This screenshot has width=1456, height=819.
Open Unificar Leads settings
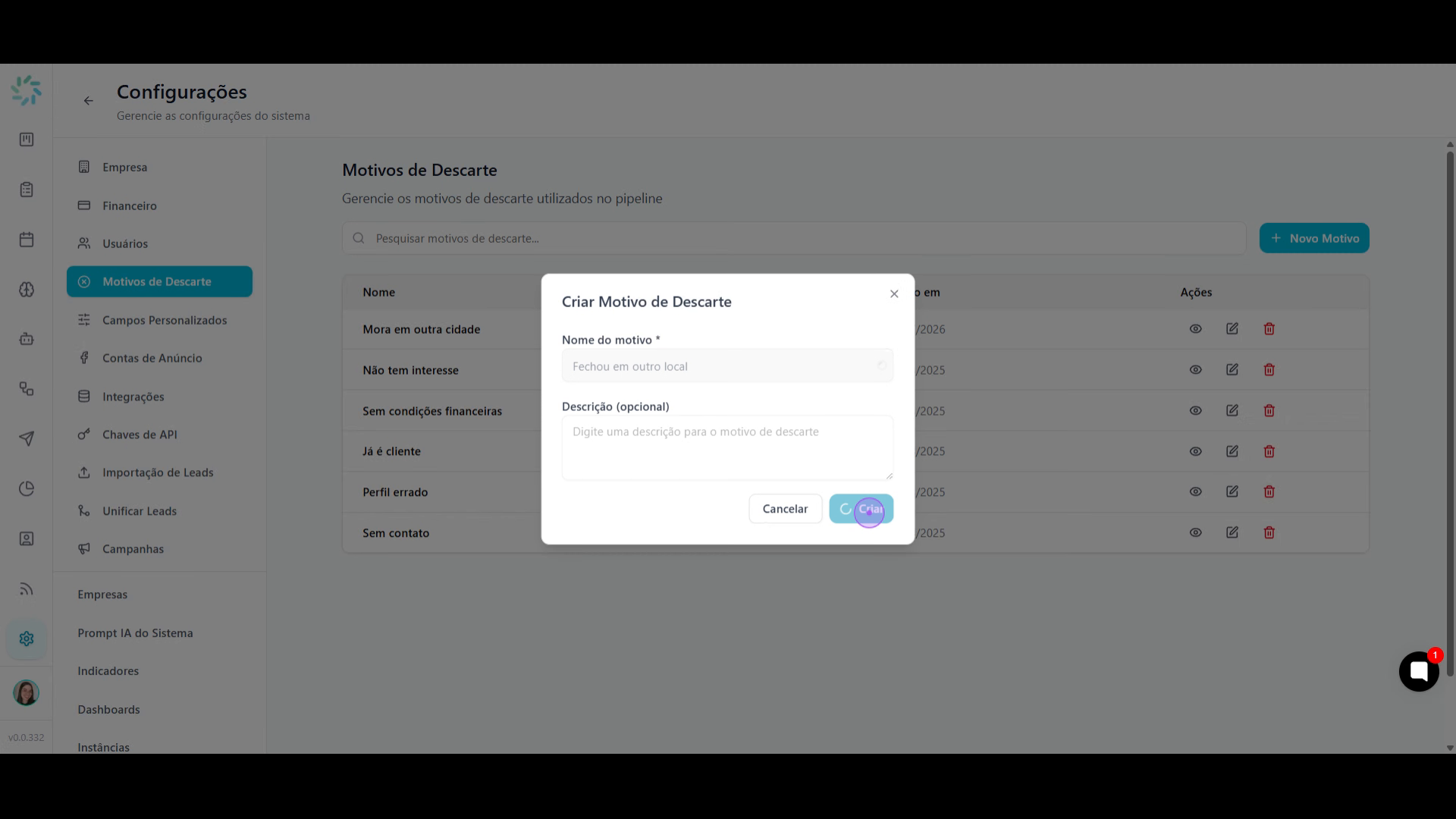tap(159, 511)
